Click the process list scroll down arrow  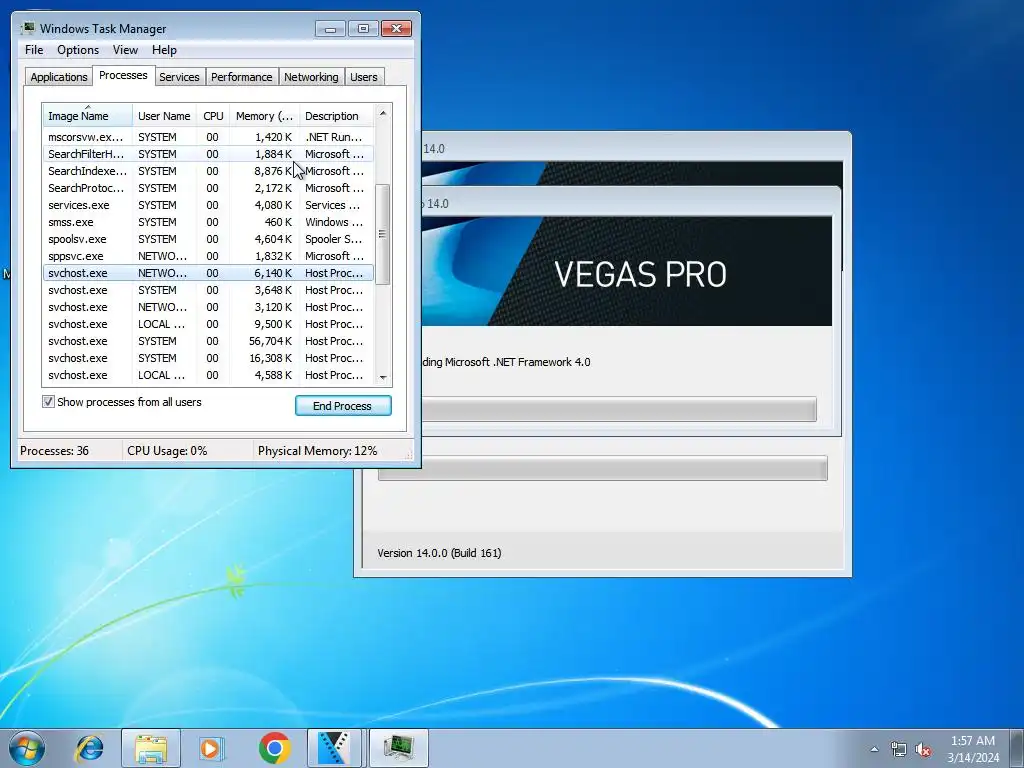[383, 377]
